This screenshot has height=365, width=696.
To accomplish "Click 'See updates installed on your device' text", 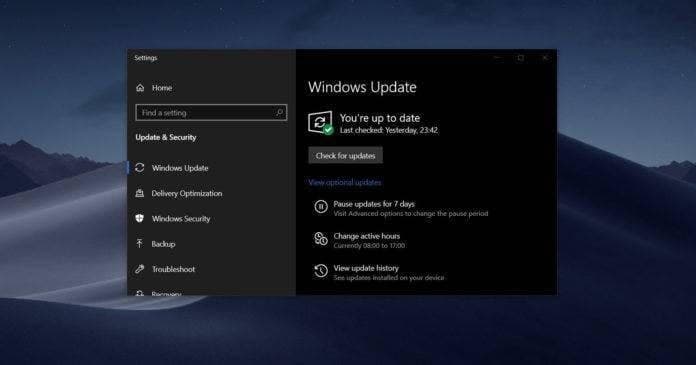I will [389, 278].
